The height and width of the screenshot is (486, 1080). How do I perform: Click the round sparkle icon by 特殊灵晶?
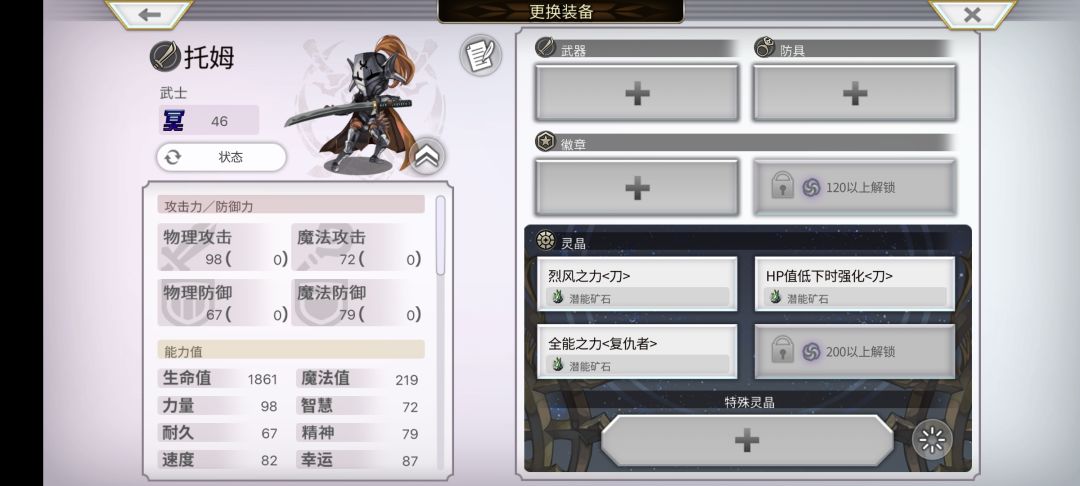(932, 439)
